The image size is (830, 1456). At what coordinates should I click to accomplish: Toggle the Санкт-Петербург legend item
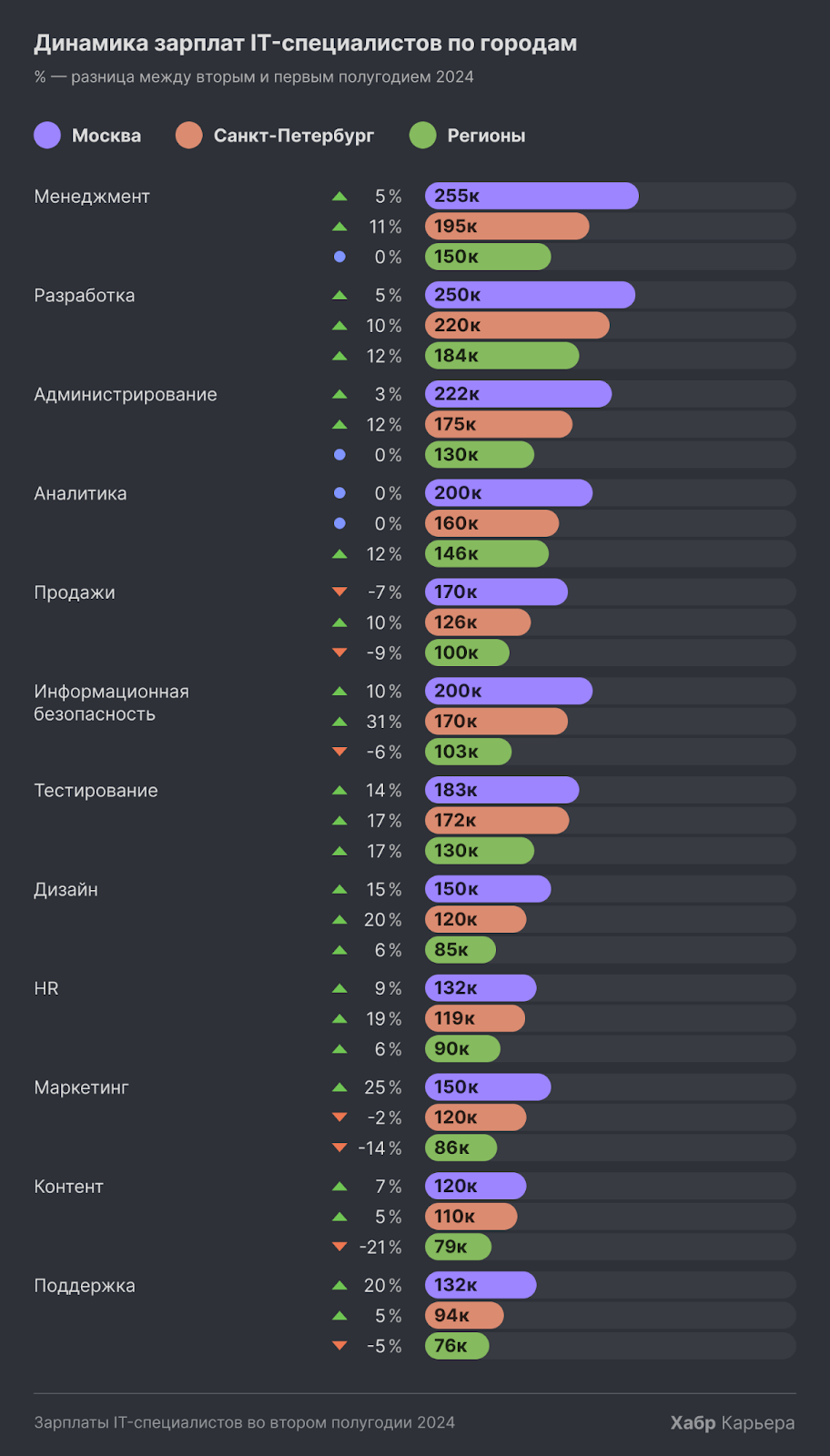[x=275, y=136]
